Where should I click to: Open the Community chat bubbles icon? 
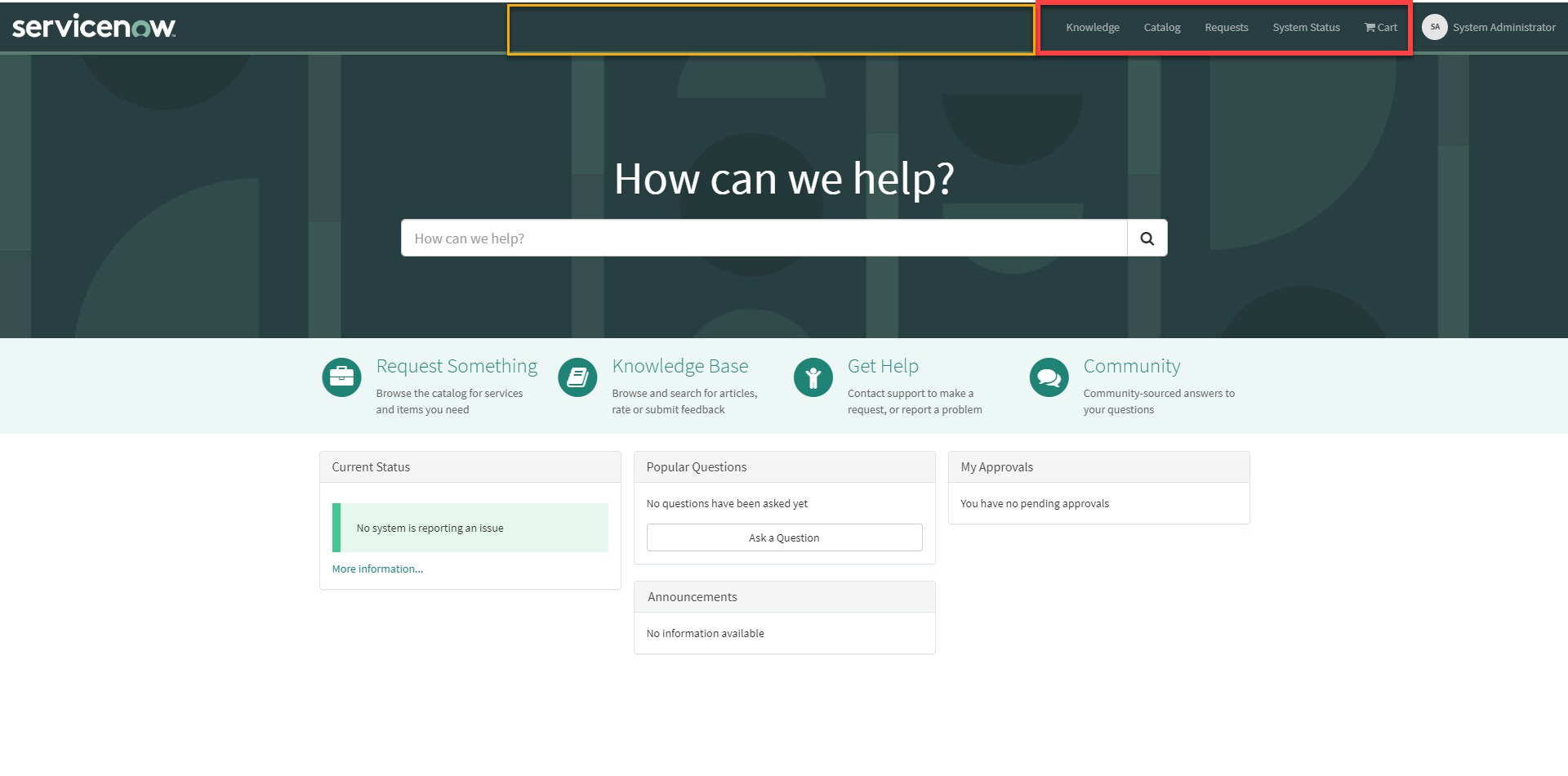pos(1049,377)
